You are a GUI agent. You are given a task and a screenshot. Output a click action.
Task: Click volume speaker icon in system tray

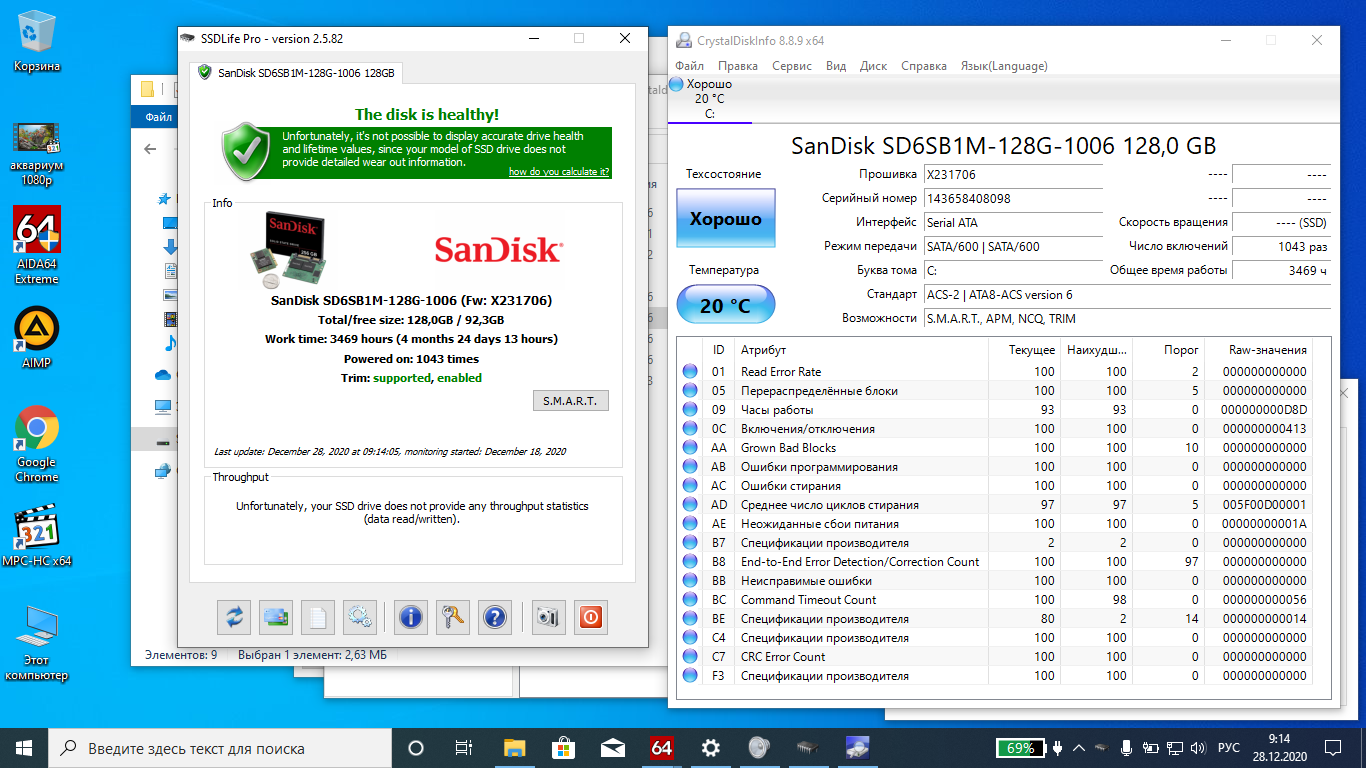coord(1198,748)
